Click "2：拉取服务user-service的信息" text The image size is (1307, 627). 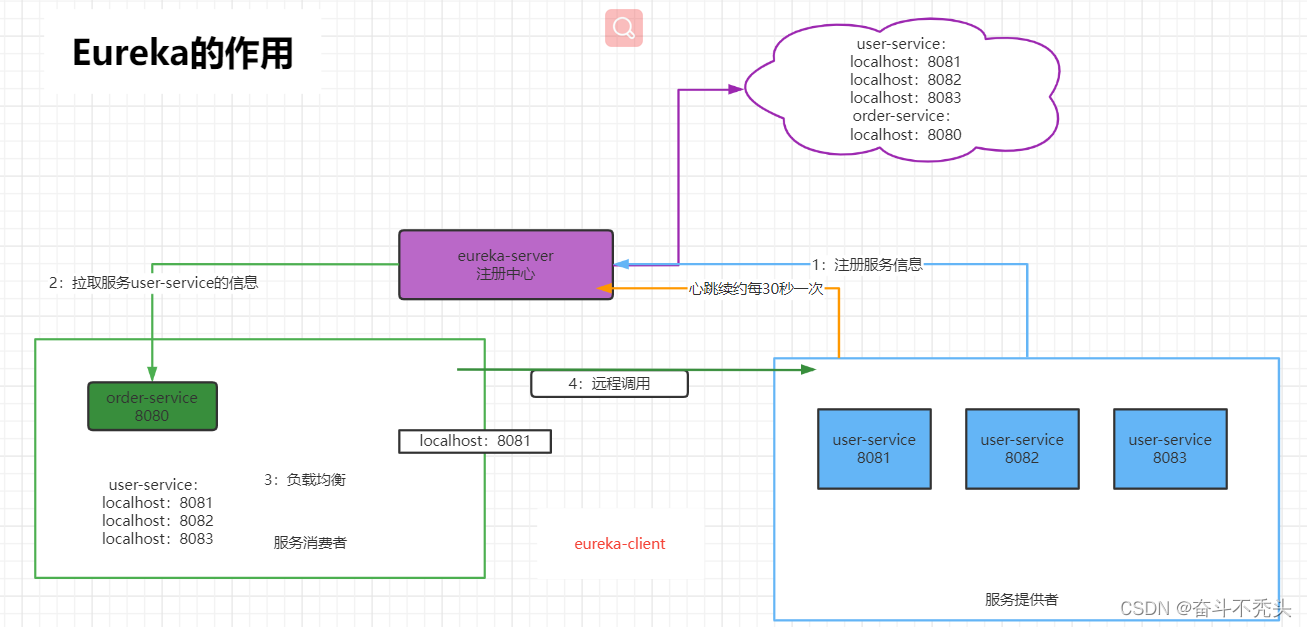pyautogui.click(x=154, y=283)
